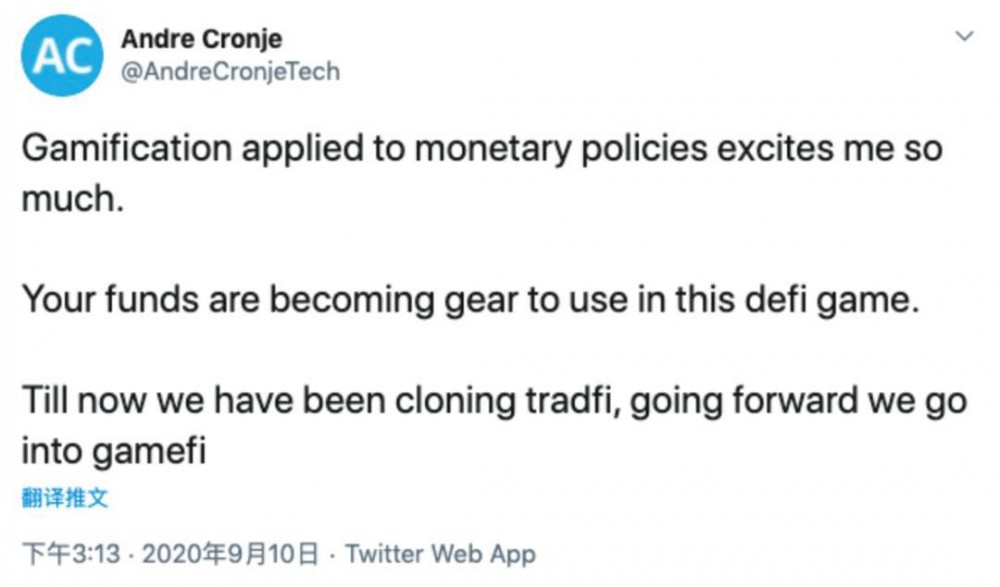This screenshot has width=1000, height=587.
Task: Open the Twitter Web App source link
Action: (440, 554)
